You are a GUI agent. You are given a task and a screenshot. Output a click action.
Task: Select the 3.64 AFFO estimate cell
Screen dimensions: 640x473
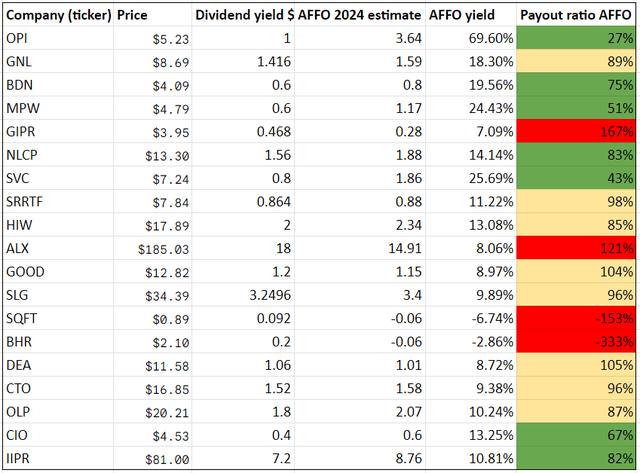[x=360, y=38]
